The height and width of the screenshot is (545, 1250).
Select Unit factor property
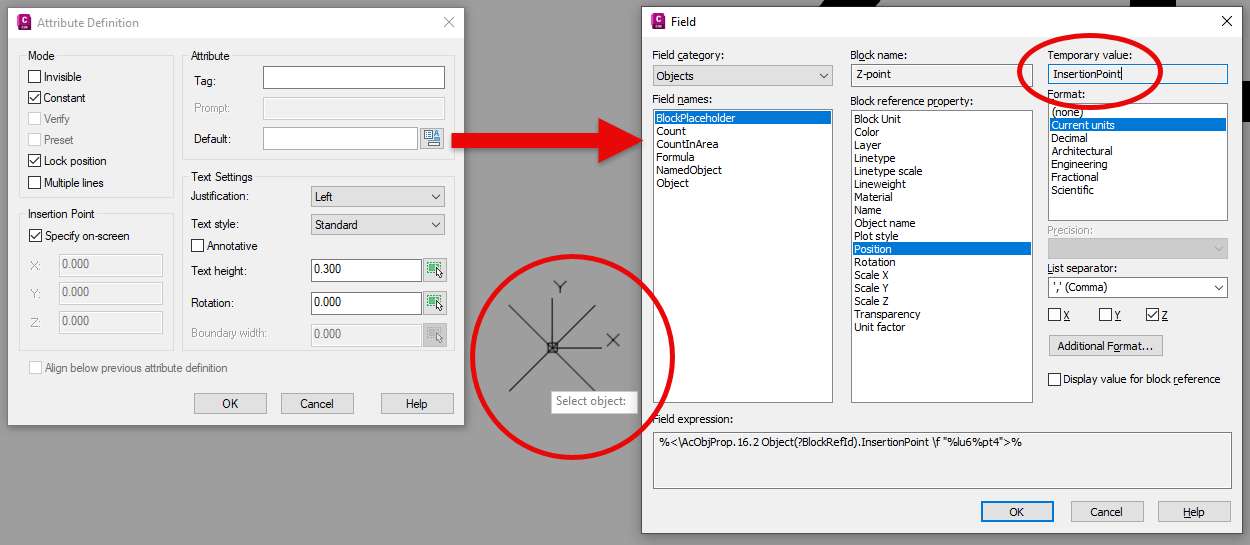point(878,327)
